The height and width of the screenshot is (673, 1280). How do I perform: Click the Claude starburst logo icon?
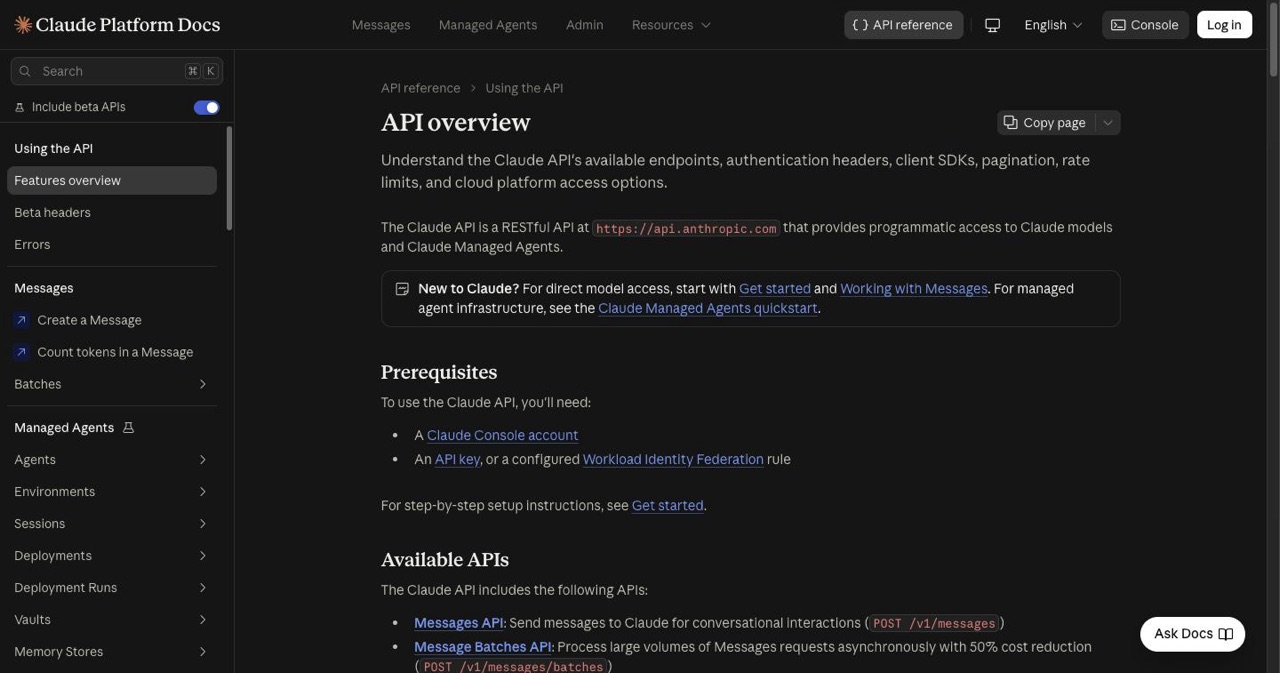[23, 25]
